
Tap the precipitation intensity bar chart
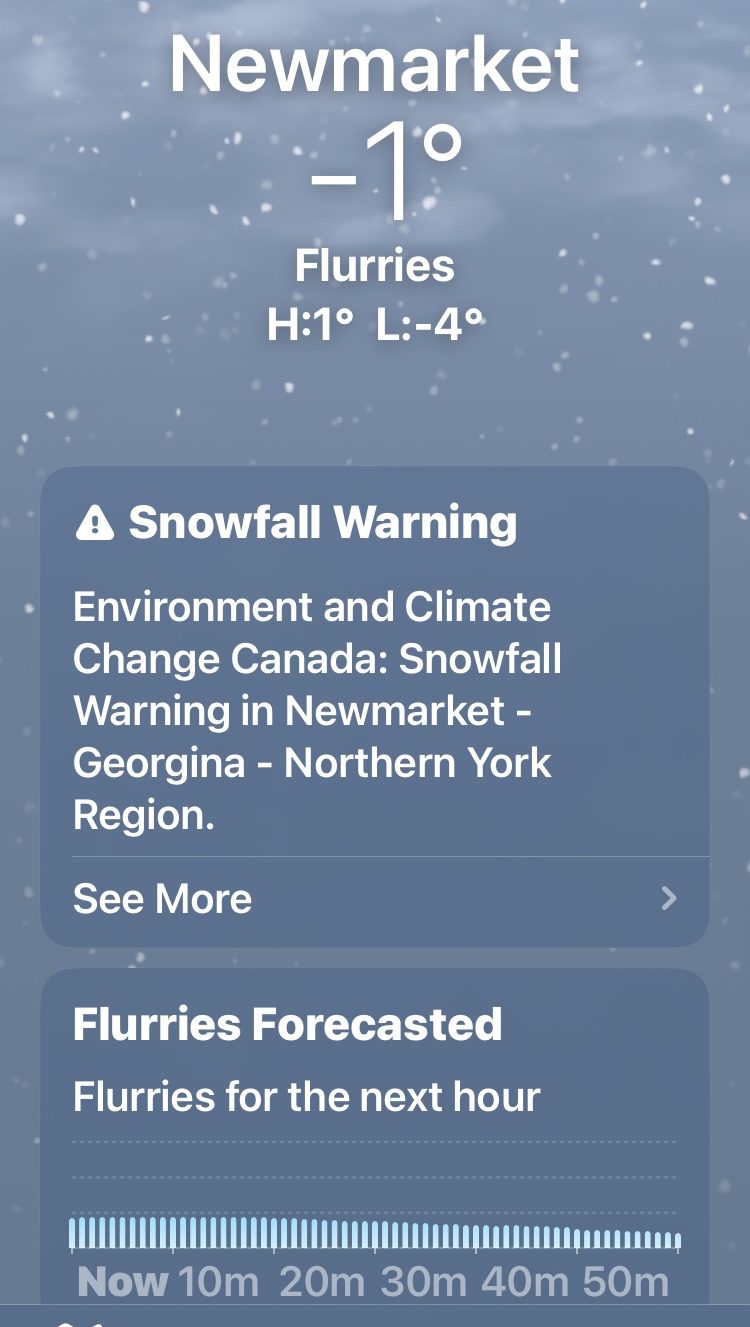pos(374,1232)
